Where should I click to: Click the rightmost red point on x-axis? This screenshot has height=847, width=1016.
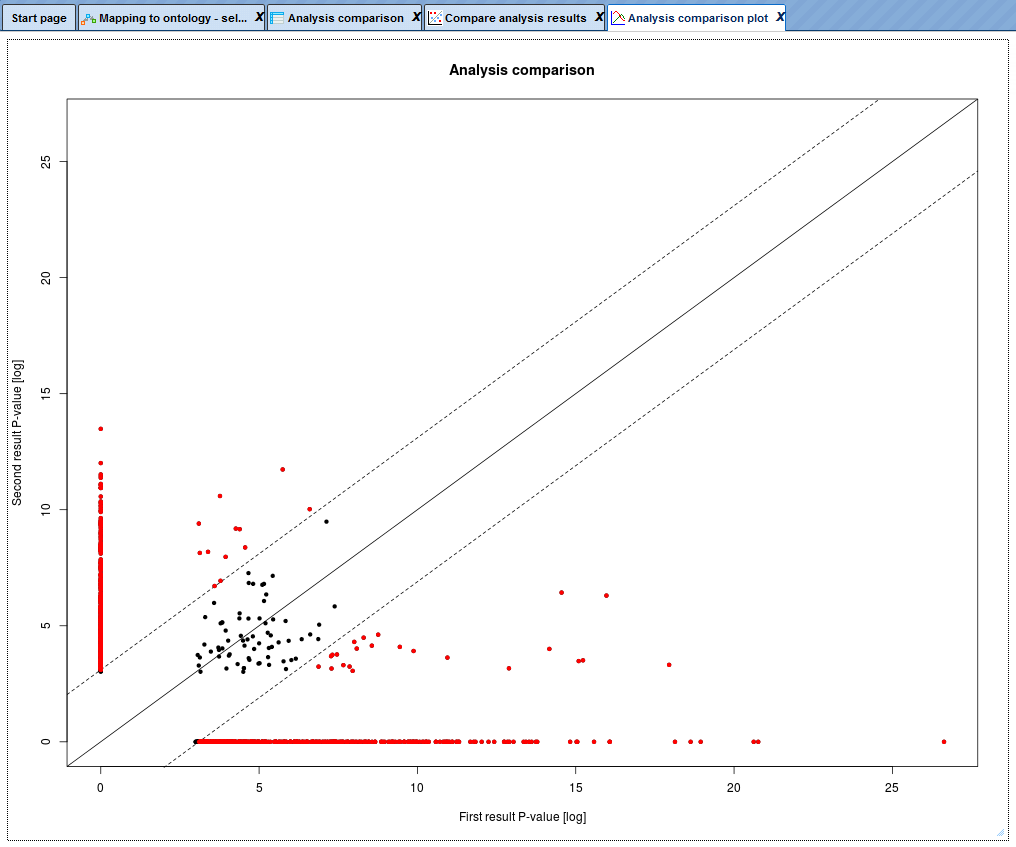click(943, 741)
